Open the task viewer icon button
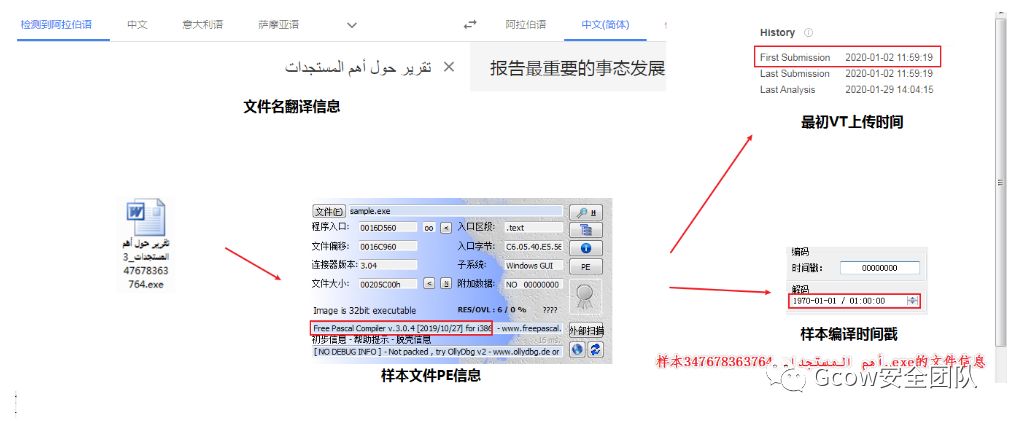The width and height of the screenshot is (1010, 421). tap(586, 230)
